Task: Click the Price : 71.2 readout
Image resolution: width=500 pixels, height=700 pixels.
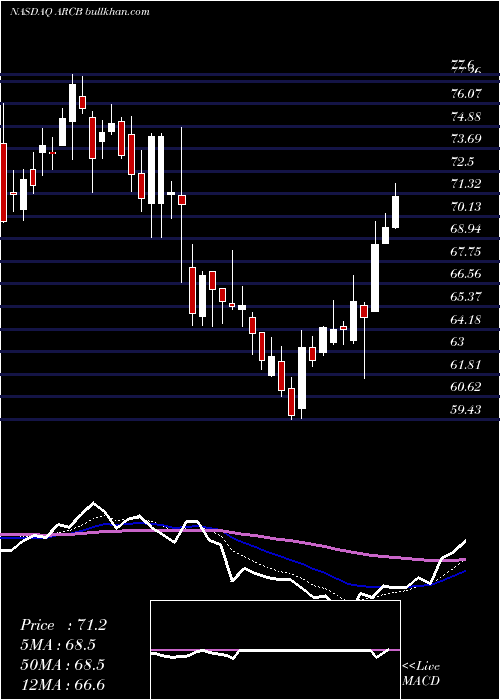Action: [63, 625]
